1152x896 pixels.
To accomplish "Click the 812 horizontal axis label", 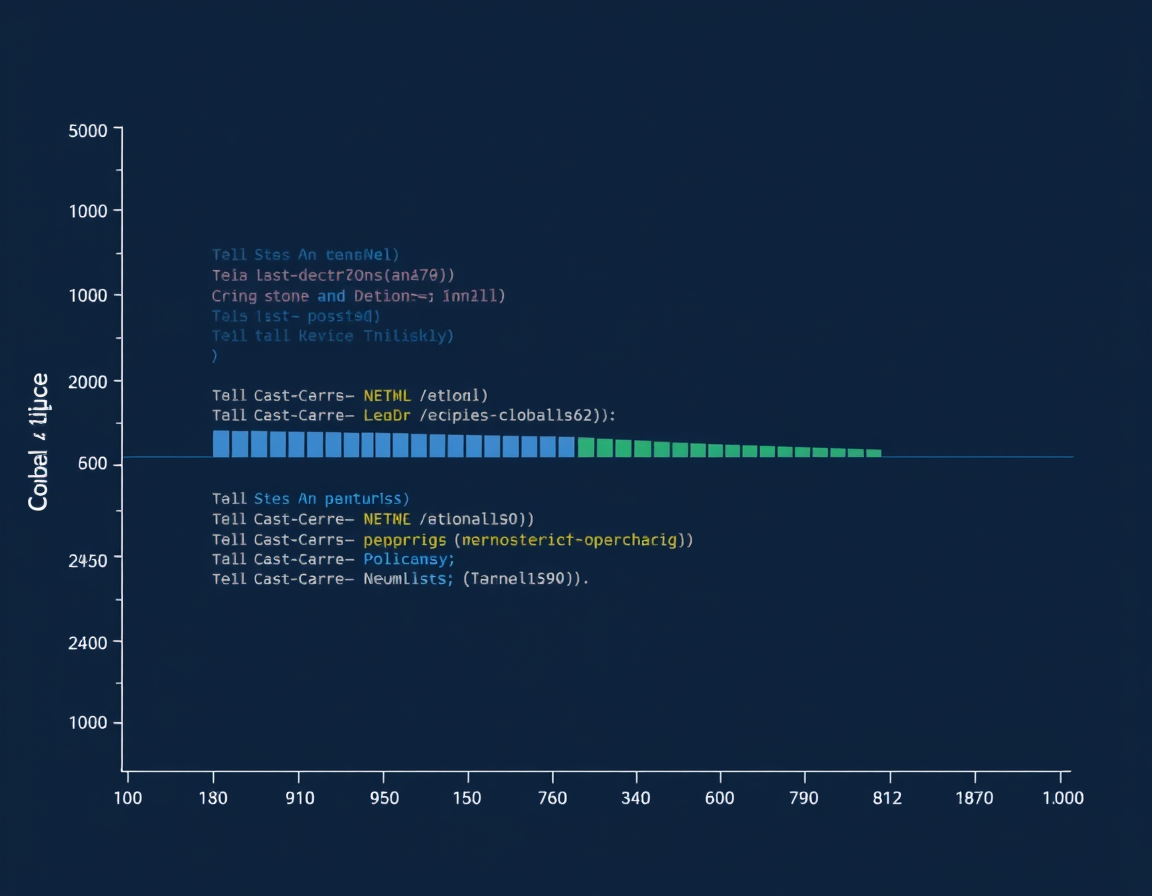I will 888,798.
